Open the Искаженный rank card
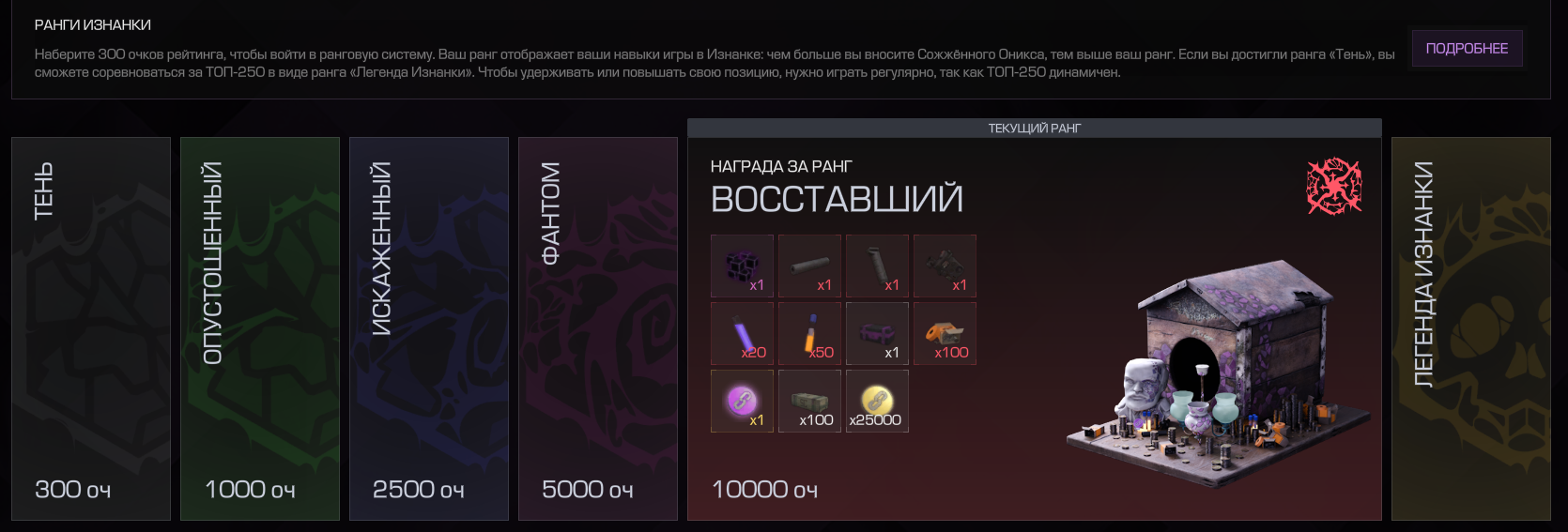The image size is (1568, 532). [x=429, y=328]
